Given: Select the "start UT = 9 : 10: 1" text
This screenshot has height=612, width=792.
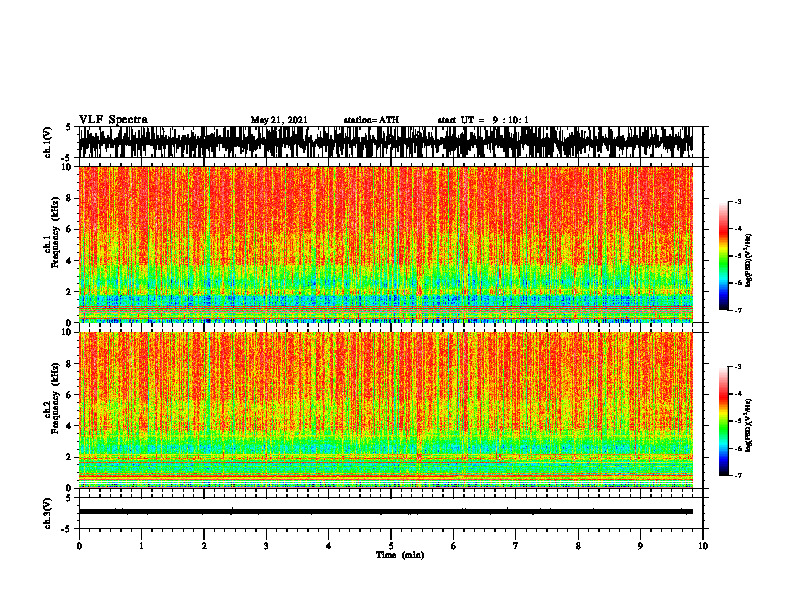Looking at the screenshot, I should point(483,120).
